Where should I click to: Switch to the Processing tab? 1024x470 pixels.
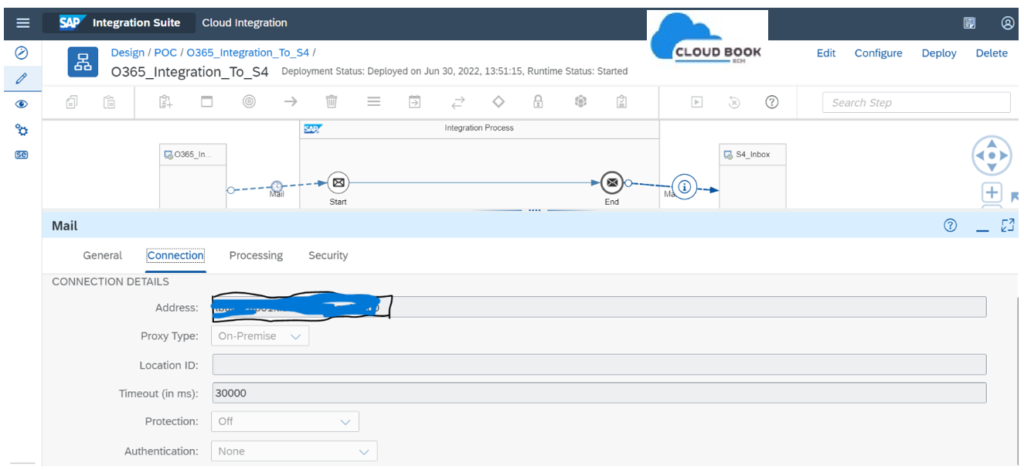(x=256, y=255)
